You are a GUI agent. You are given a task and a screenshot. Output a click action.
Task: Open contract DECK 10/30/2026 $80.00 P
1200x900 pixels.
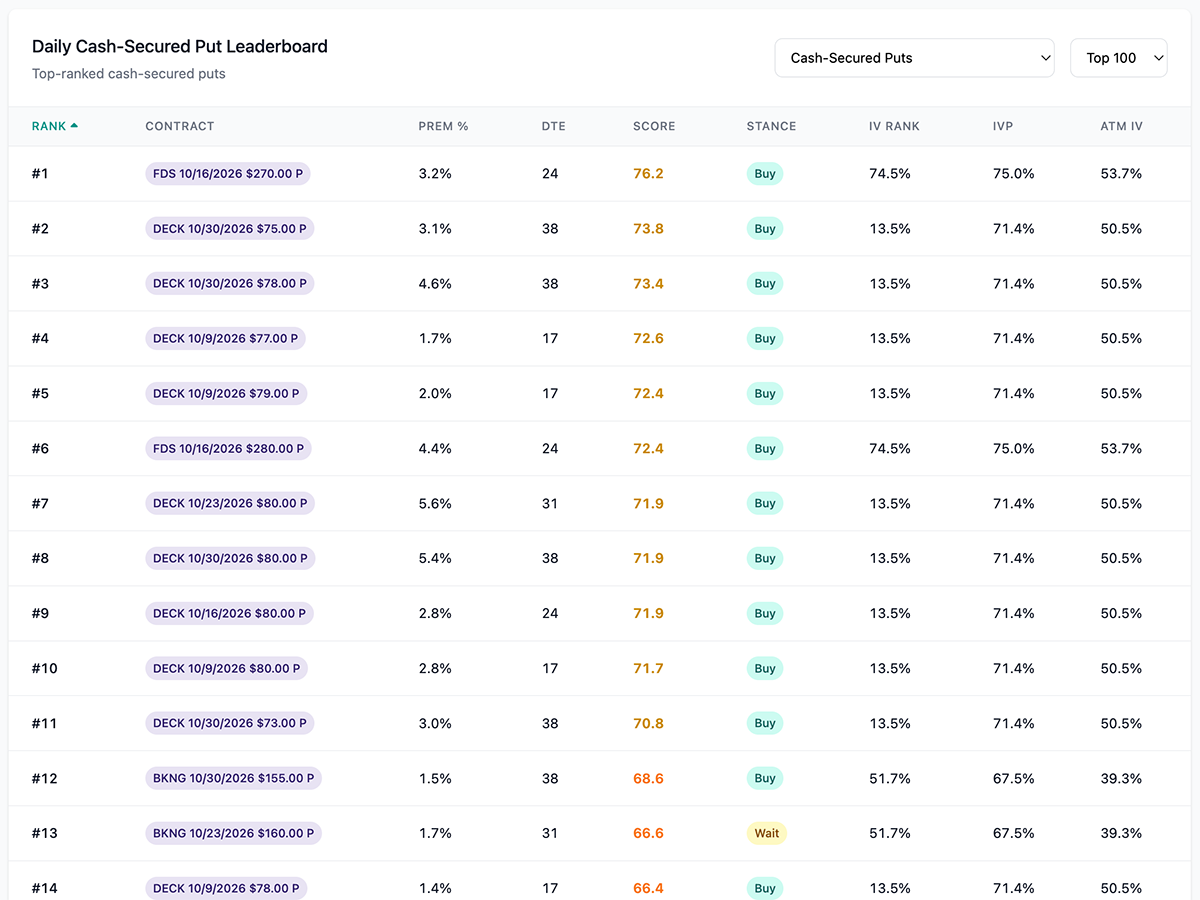pyautogui.click(x=230, y=559)
